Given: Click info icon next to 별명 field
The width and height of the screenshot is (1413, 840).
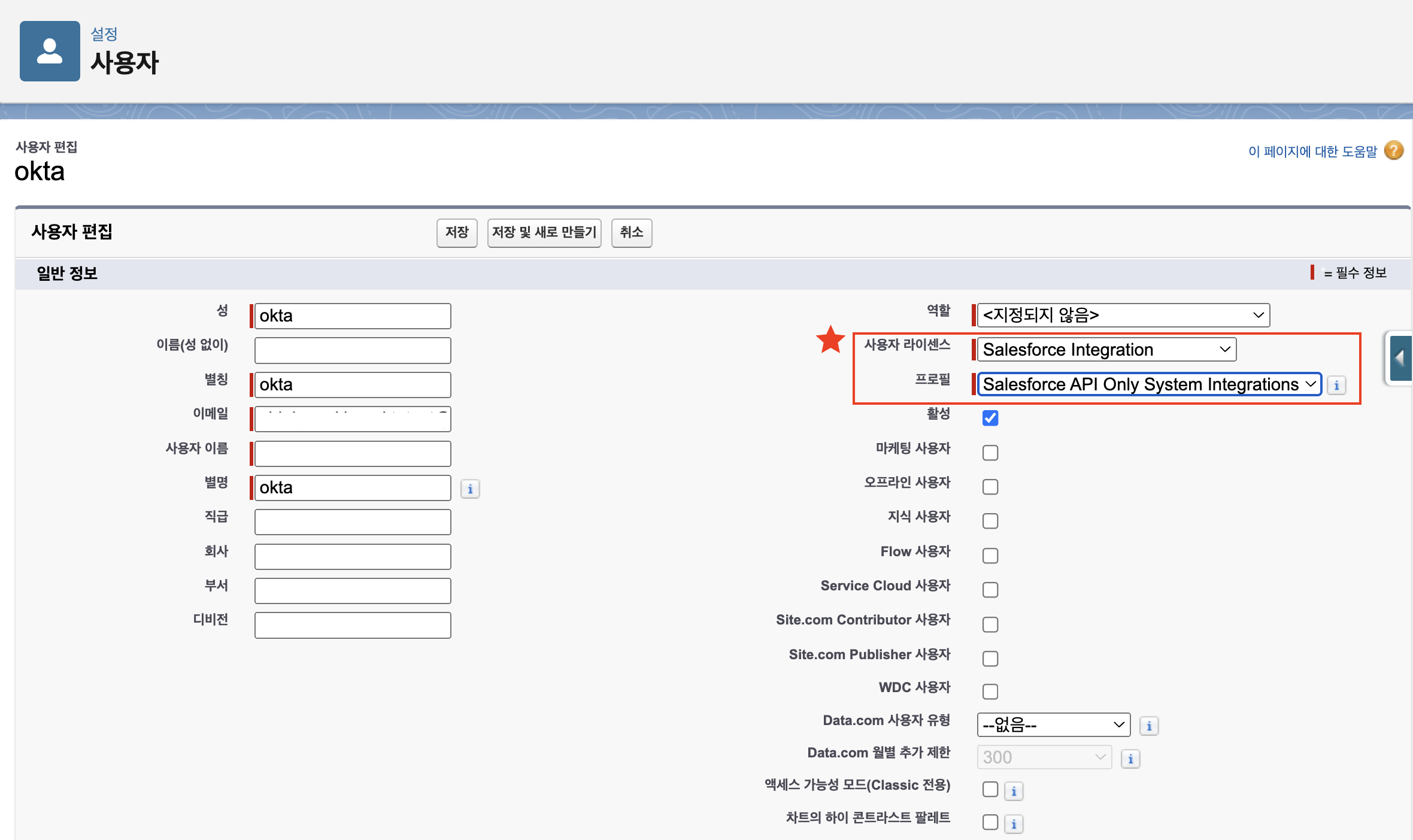Looking at the screenshot, I should (470, 489).
